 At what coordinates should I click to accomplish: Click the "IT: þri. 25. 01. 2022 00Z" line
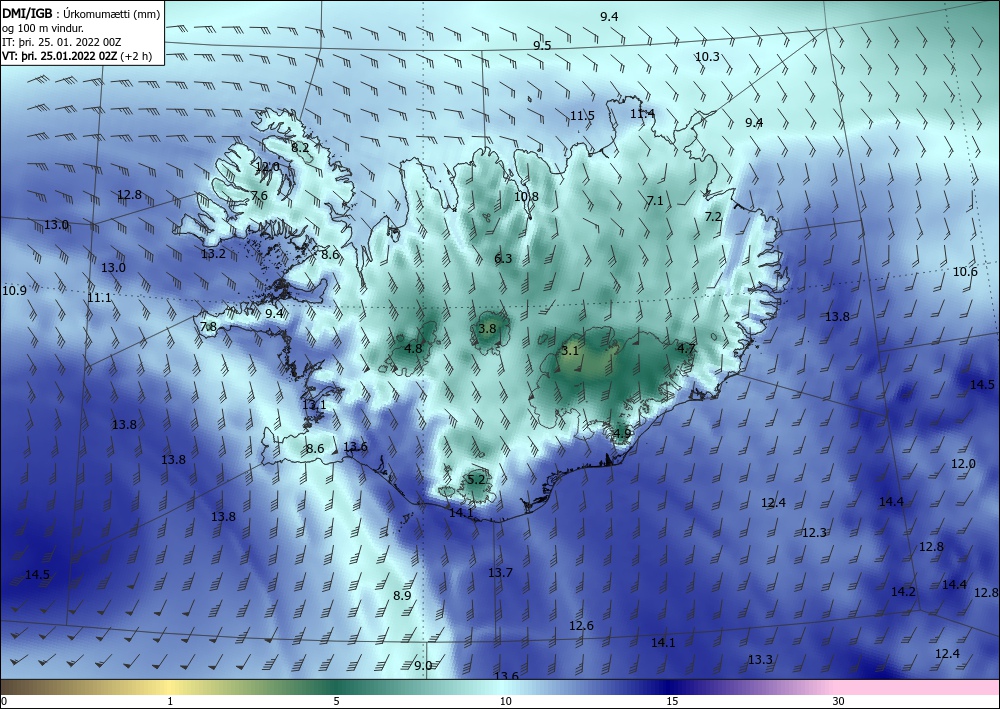tap(61, 42)
